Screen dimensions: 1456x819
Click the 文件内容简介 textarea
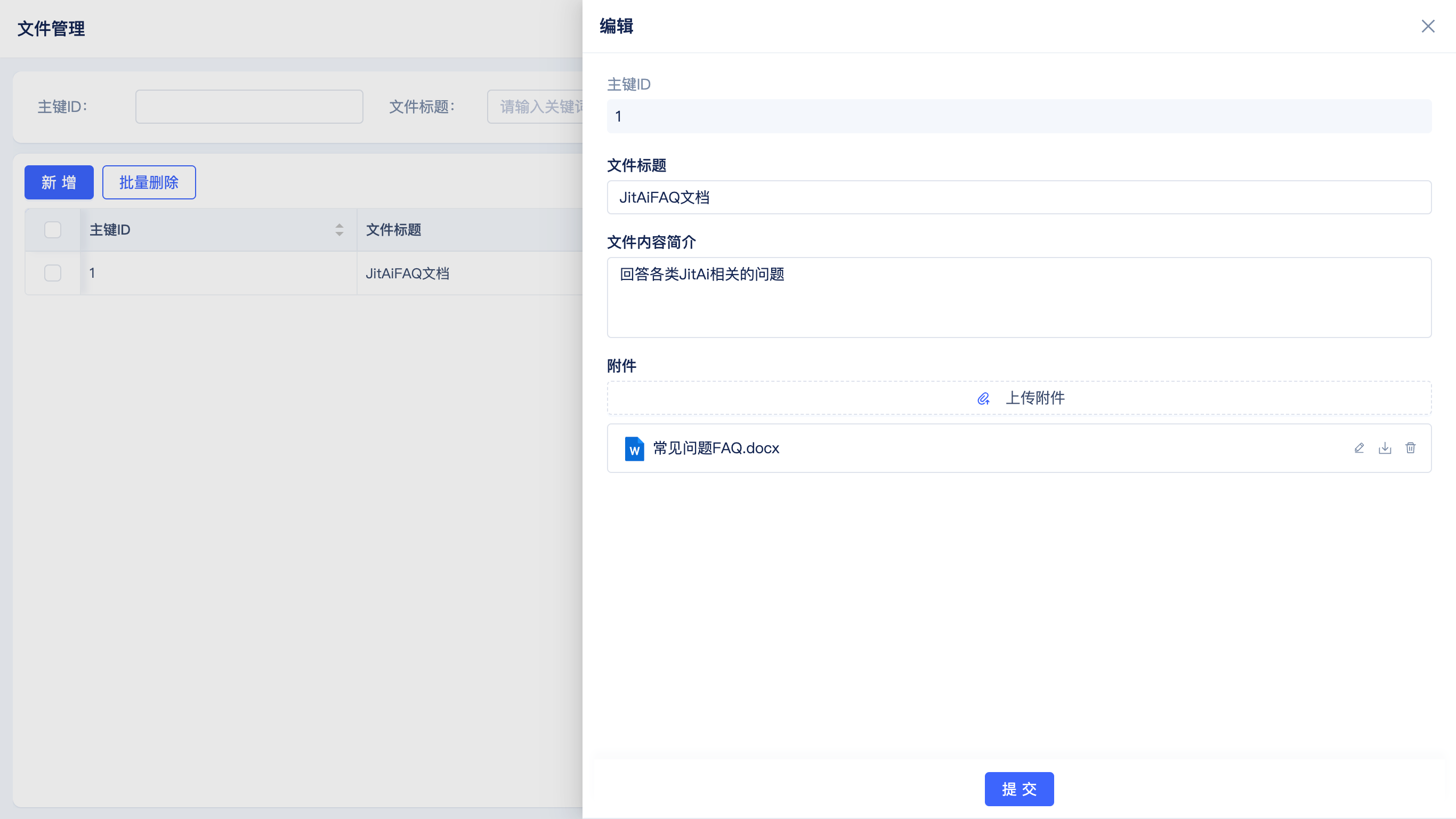point(1019,298)
